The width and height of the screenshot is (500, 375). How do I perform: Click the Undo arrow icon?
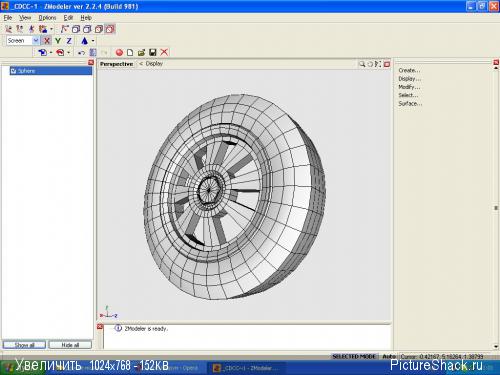click(x=81, y=53)
